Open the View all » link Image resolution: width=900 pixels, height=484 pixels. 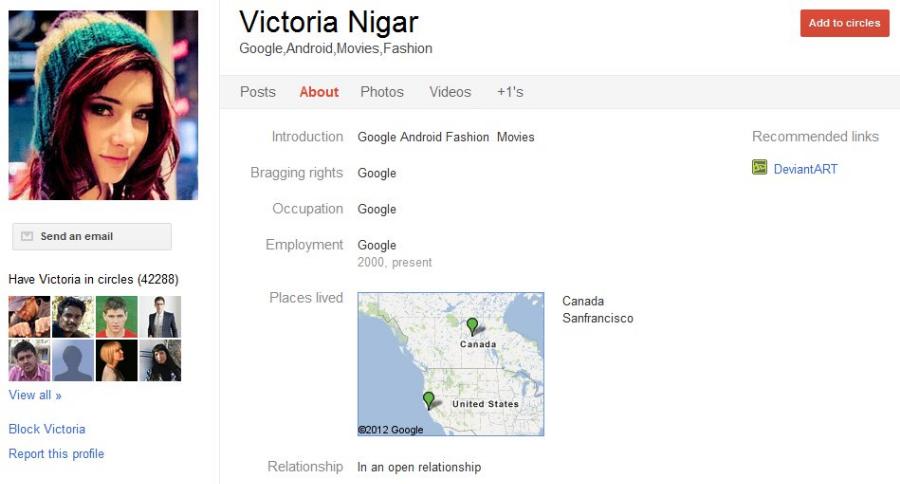(35, 395)
